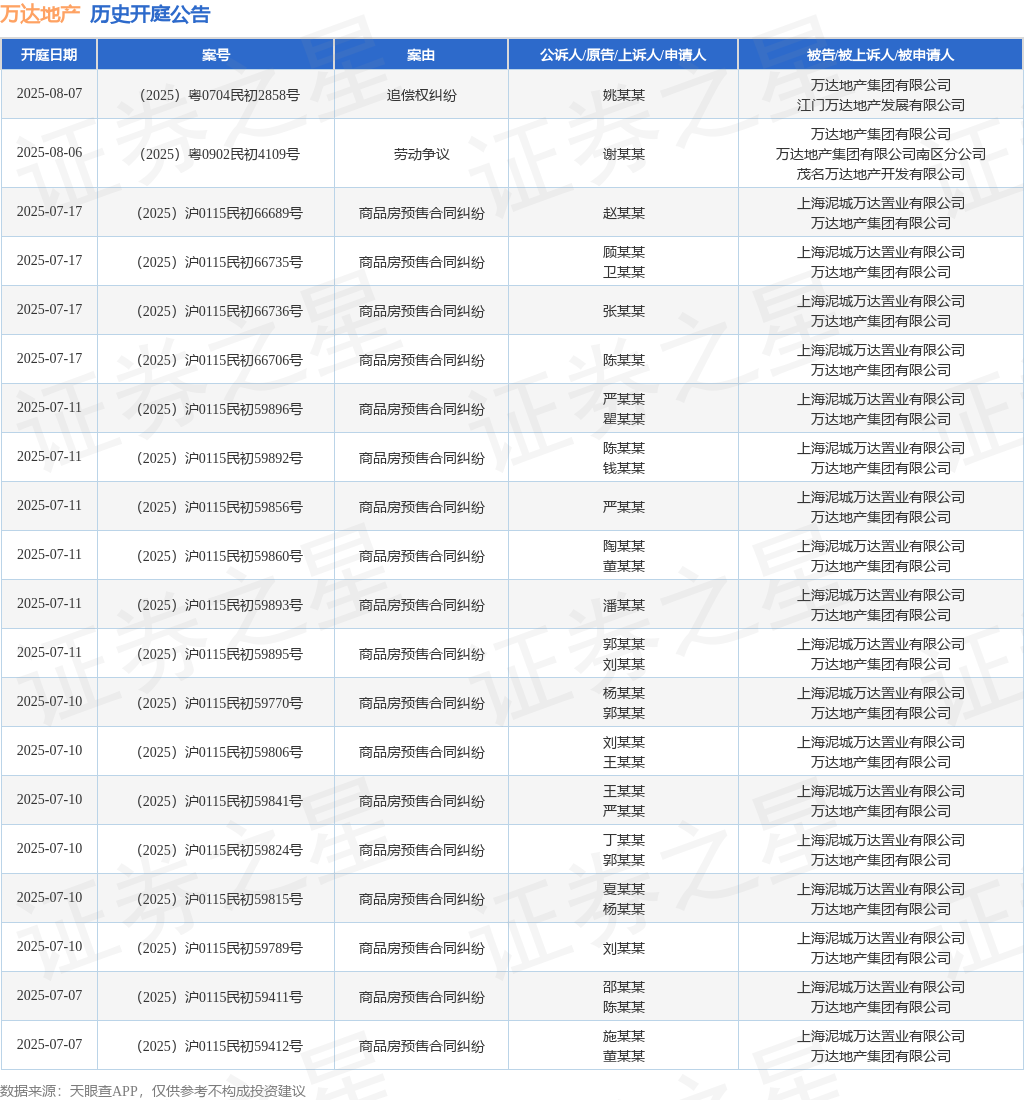Click case number 沪0115民初59412号
This screenshot has height=1100, width=1024.
220,1047
